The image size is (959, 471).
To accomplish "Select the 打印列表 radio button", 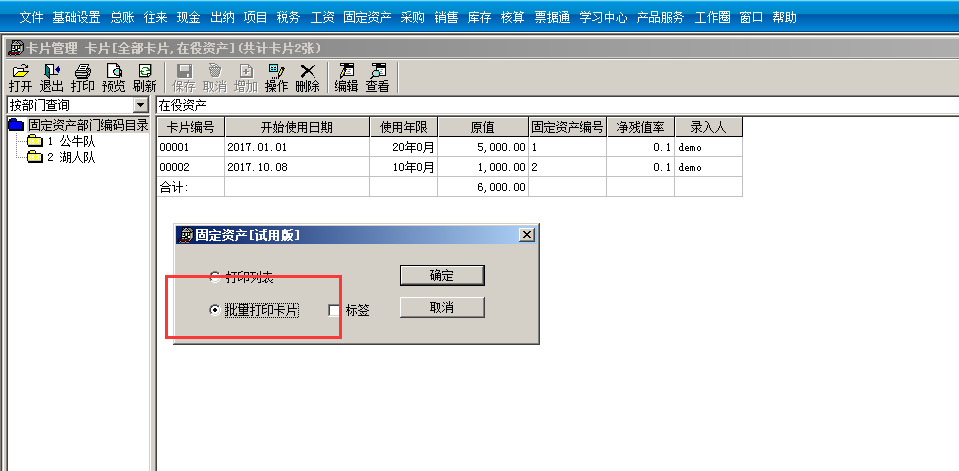I will point(214,275).
